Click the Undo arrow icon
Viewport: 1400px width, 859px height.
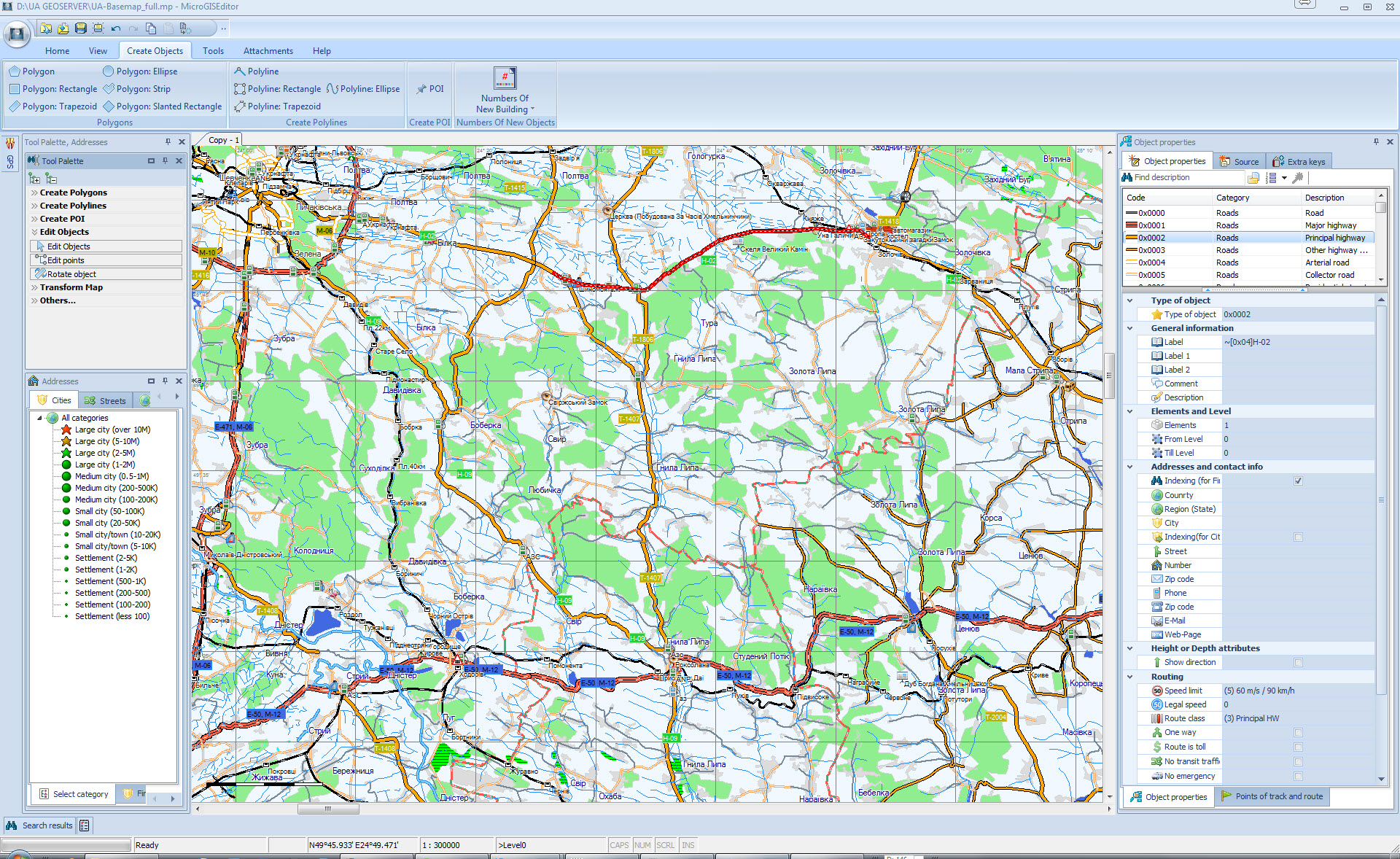click(x=116, y=28)
